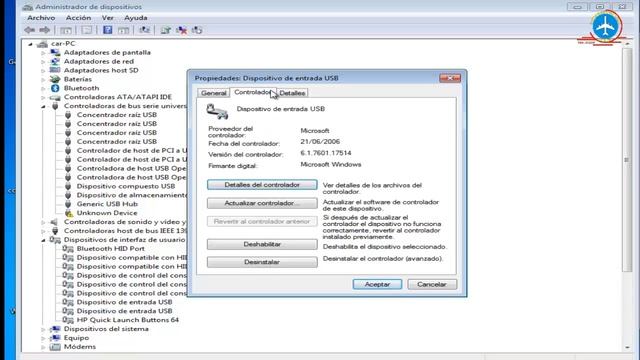Select the Dispositivo de almacenamiento tree item
The width and height of the screenshot is (640, 360).
pos(132,195)
